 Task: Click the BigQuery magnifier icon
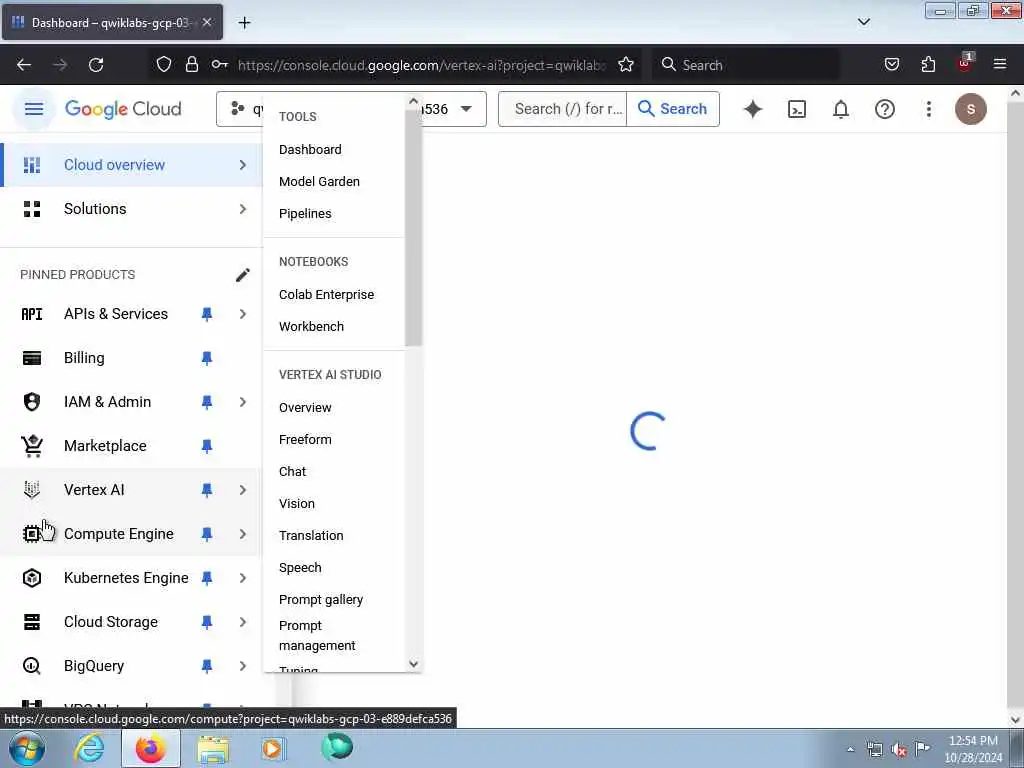point(31,665)
